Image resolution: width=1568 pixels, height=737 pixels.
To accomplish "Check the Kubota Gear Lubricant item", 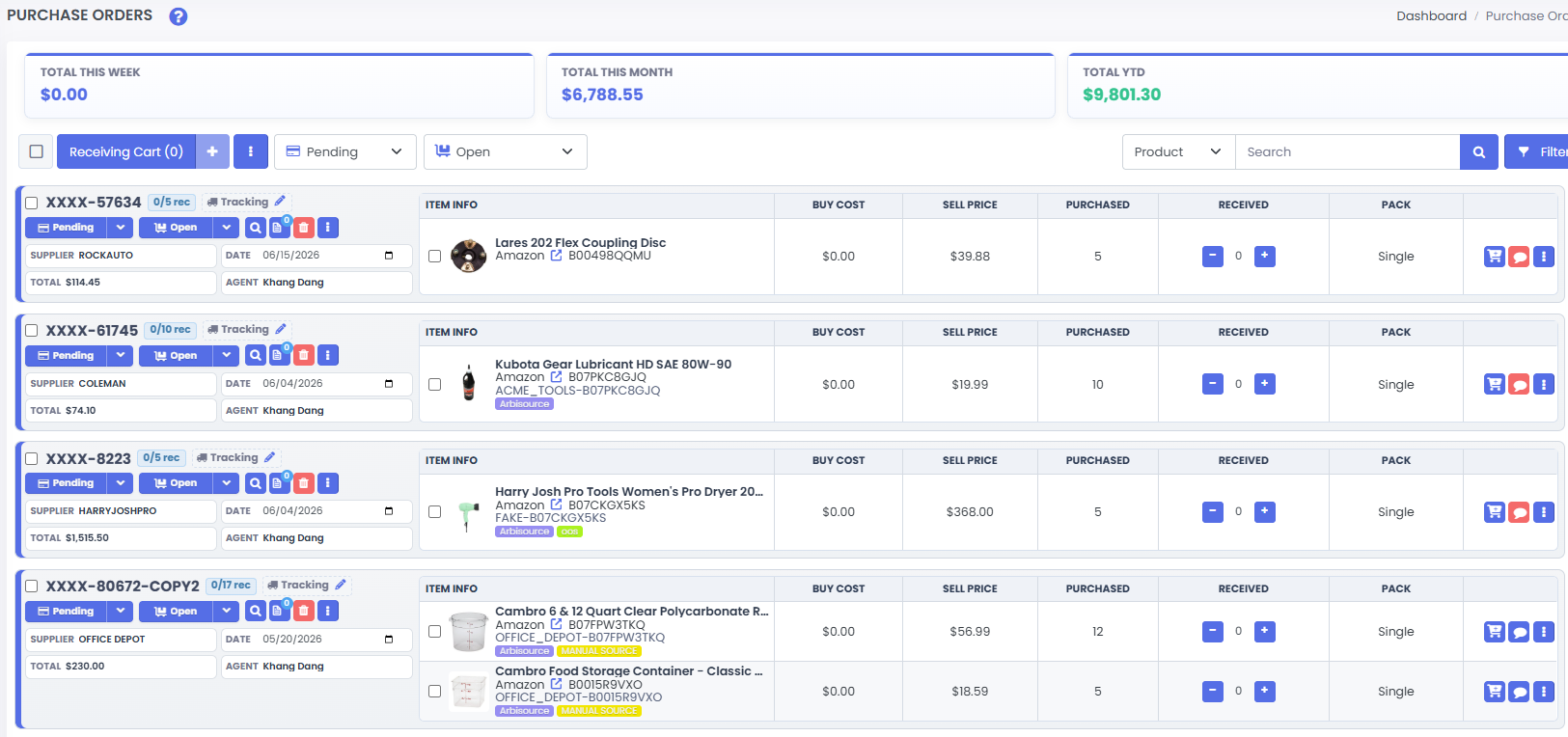I will [434, 384].
